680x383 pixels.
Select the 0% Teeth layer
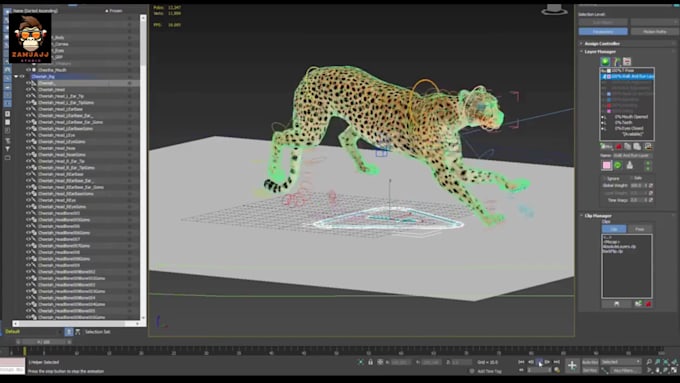(x=623, y=123)
